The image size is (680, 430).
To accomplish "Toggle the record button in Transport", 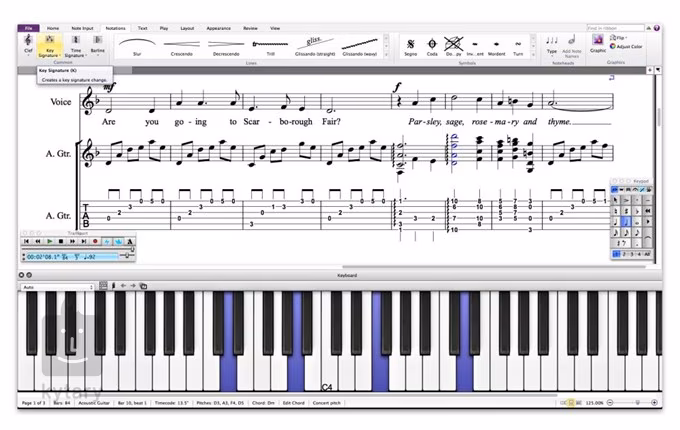I will (x=96, y=241).
